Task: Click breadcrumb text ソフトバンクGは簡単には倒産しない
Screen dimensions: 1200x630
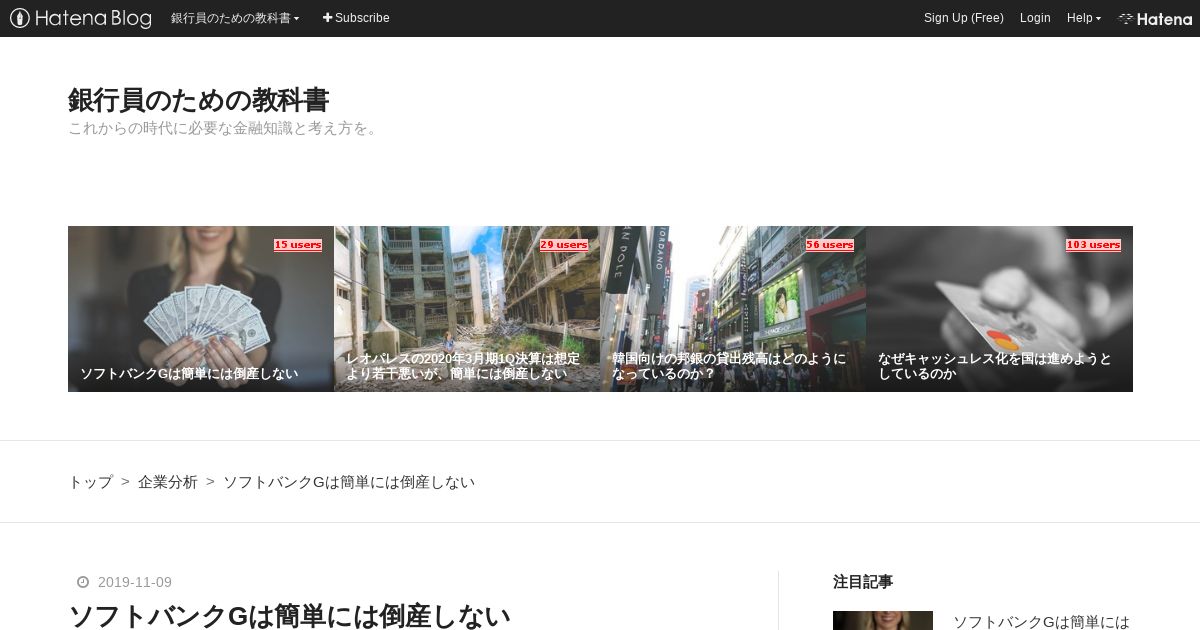Action: click(349, 482)
